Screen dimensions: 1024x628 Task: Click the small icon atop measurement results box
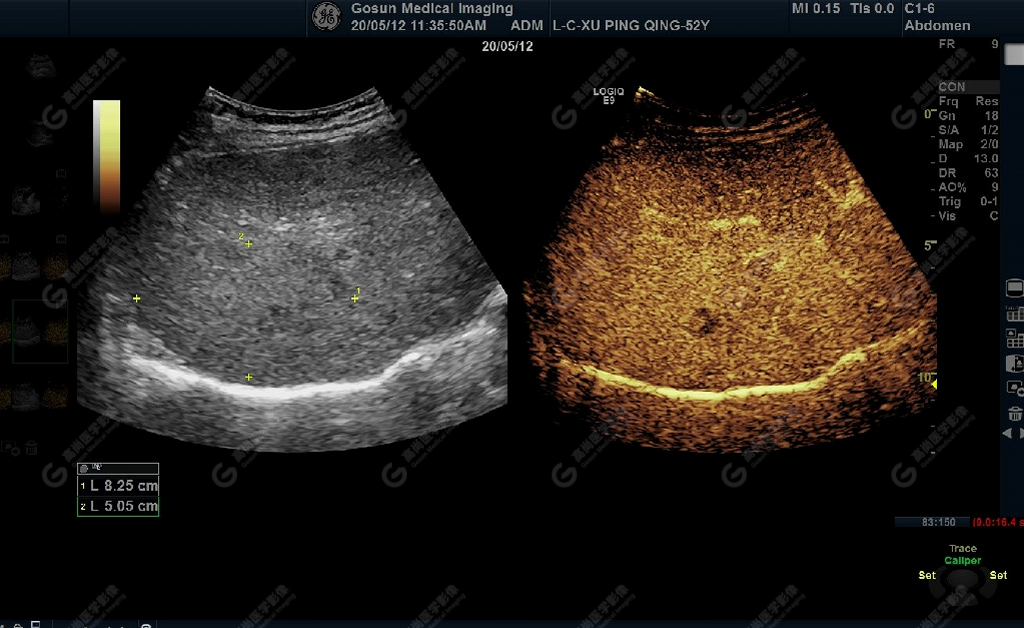pos(97,467)
